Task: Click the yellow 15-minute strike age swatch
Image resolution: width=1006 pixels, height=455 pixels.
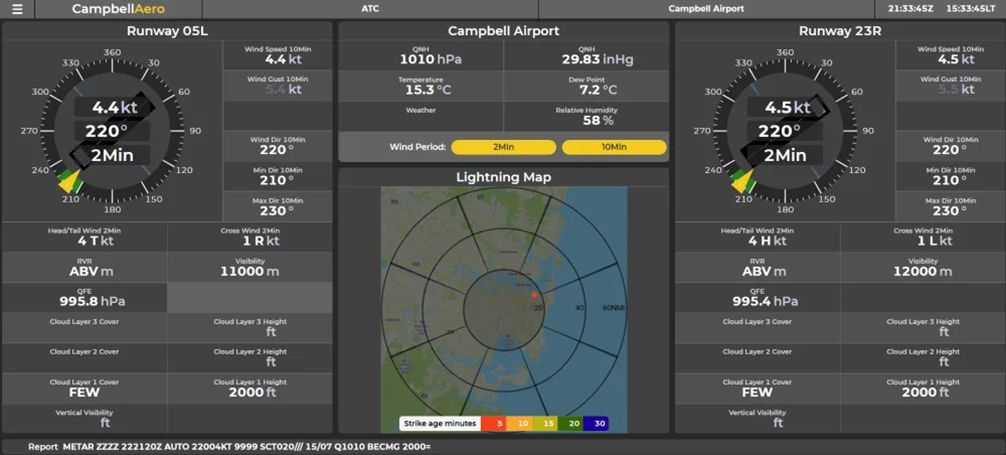Action: tap(546, 423)
